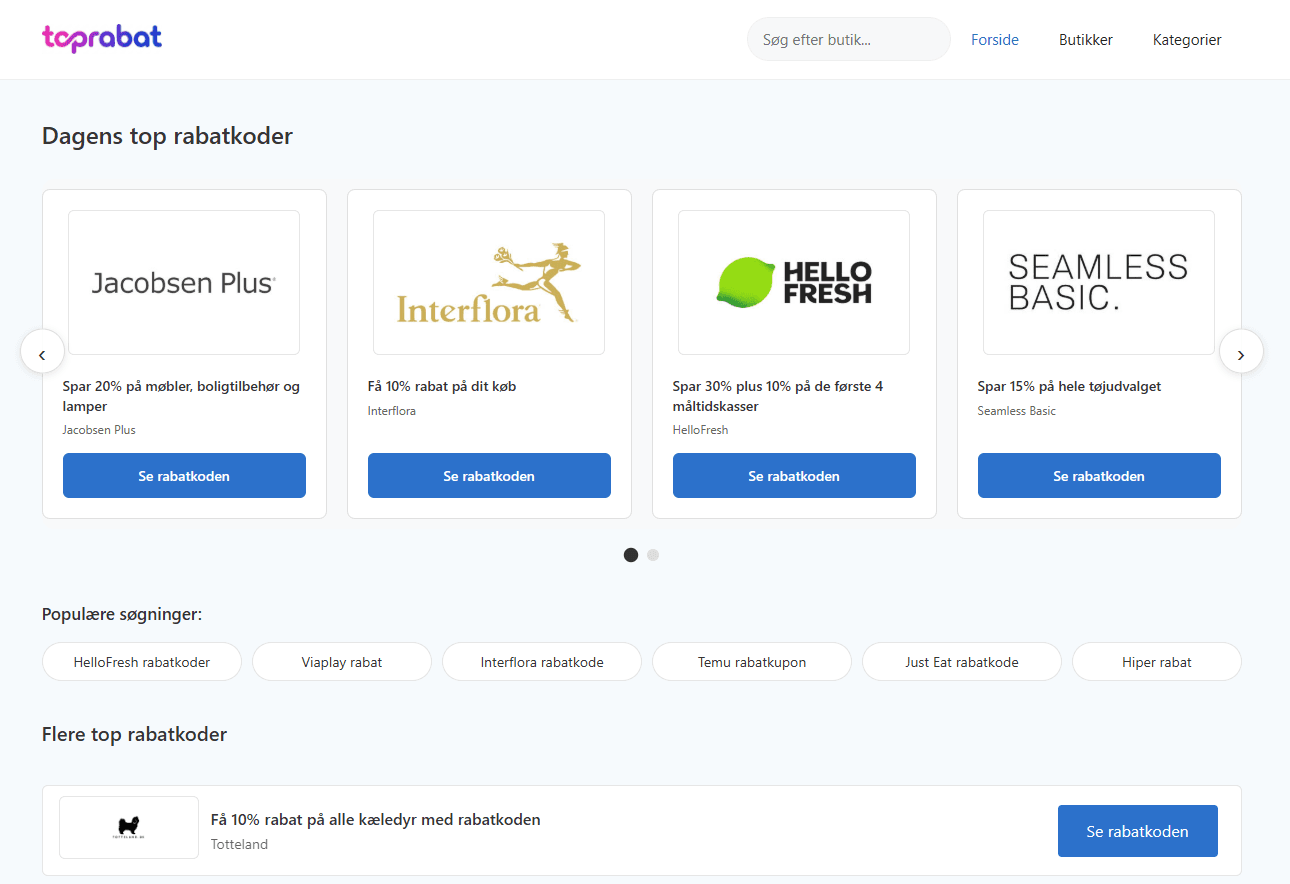Go to the Kategorier menu item

coord(1187,40)
